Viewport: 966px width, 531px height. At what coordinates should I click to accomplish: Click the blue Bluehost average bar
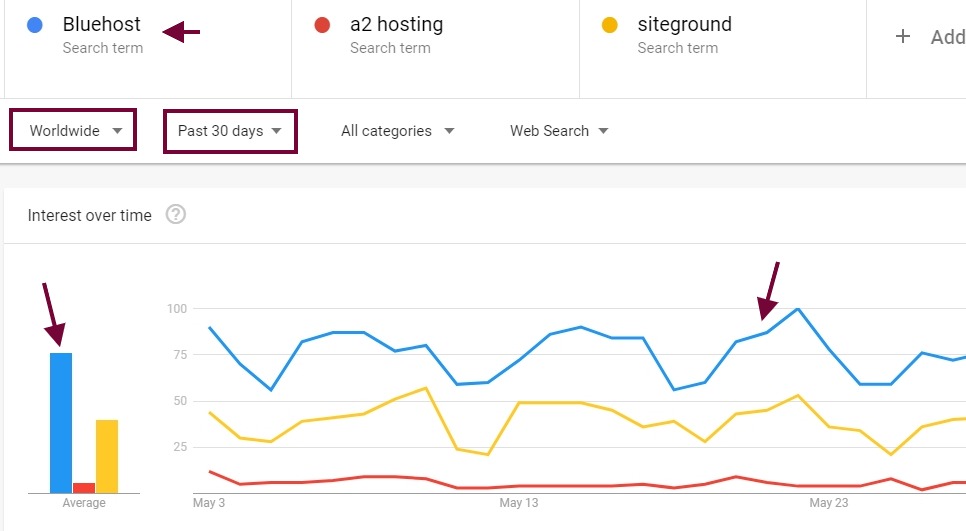(x=61, y=423)
